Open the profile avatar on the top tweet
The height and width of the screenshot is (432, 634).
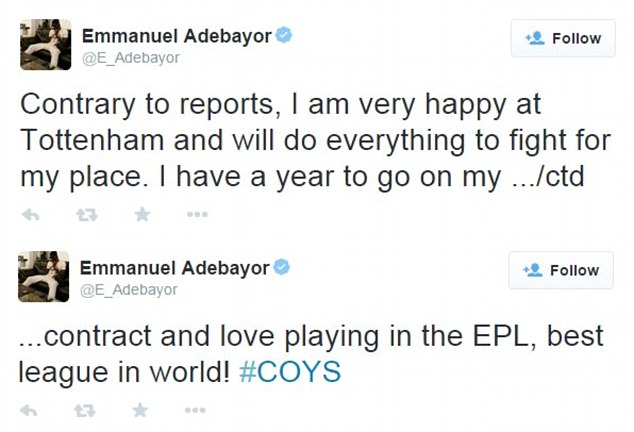click(43, 45)
